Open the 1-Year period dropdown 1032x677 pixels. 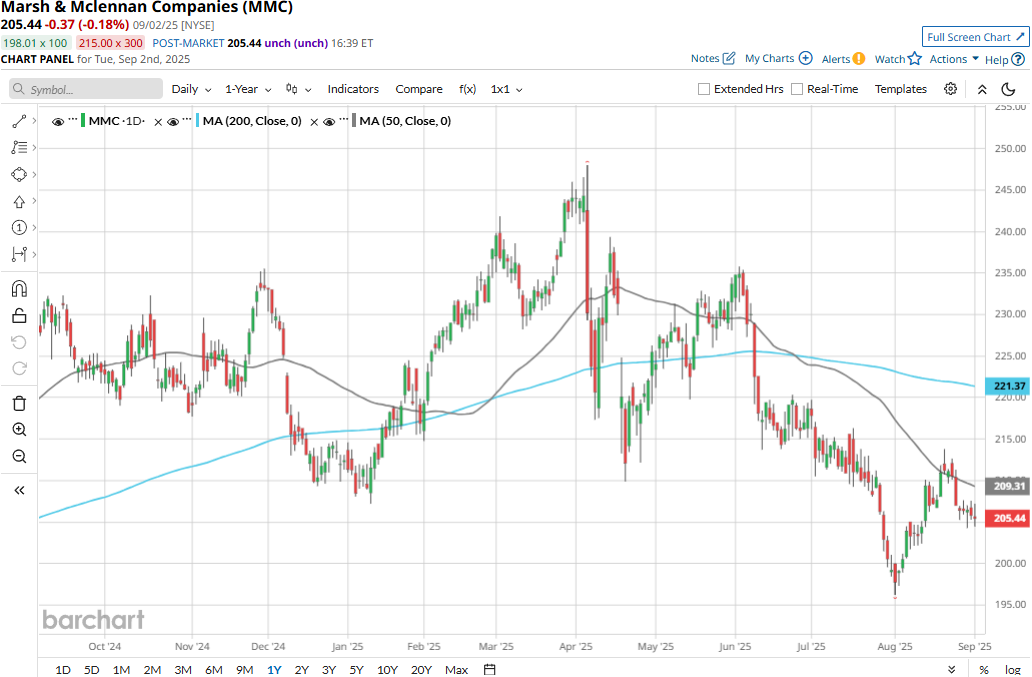(248, 89)
